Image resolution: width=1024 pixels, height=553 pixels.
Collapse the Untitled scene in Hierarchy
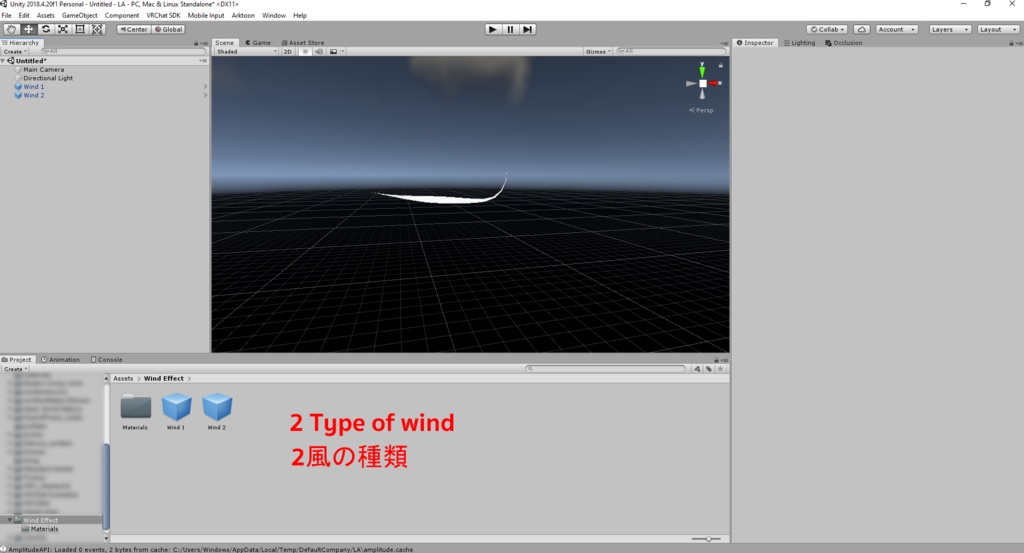click(x=3, y=61)
